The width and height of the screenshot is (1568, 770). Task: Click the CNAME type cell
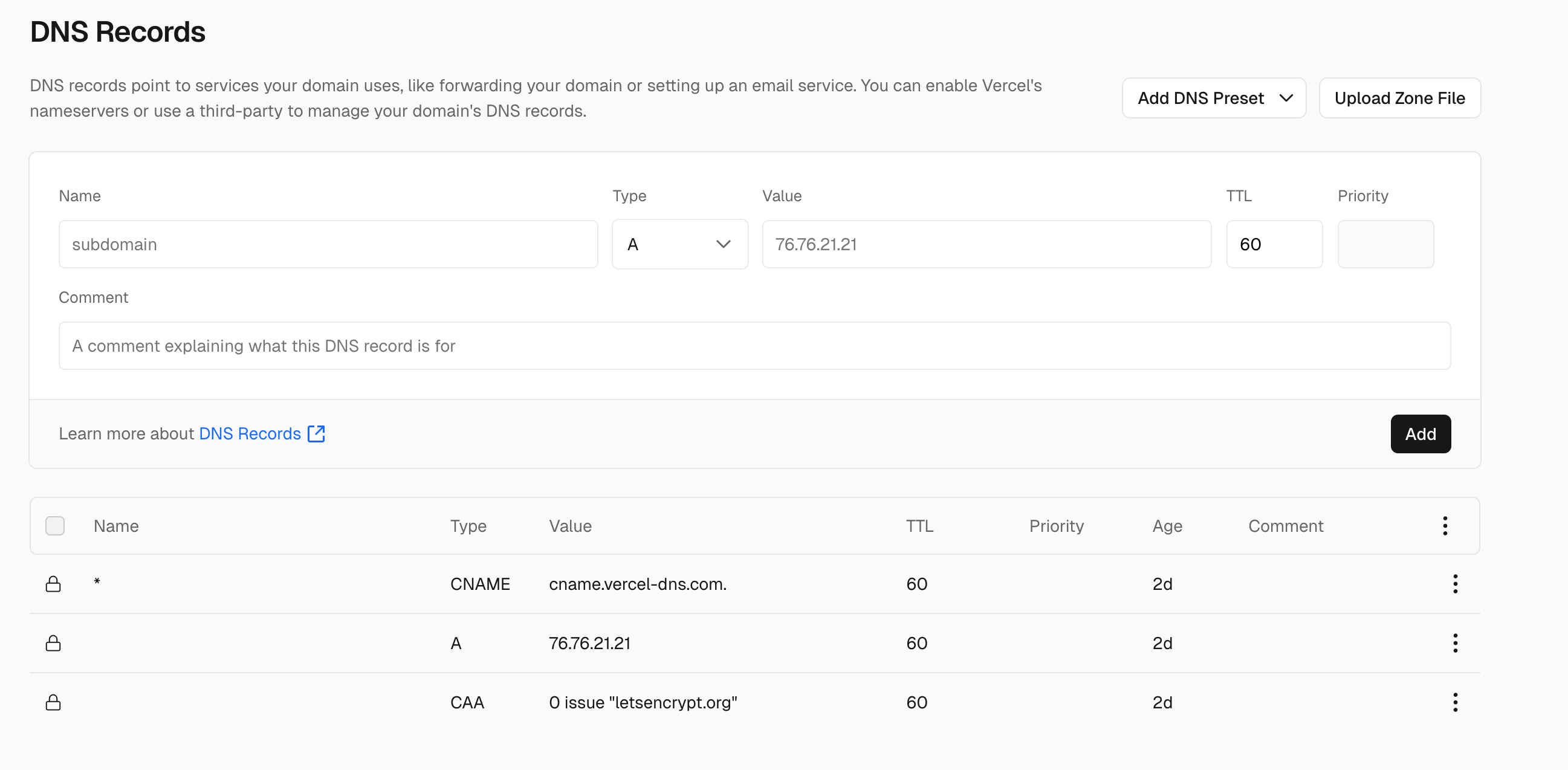[x=480, y=584]
